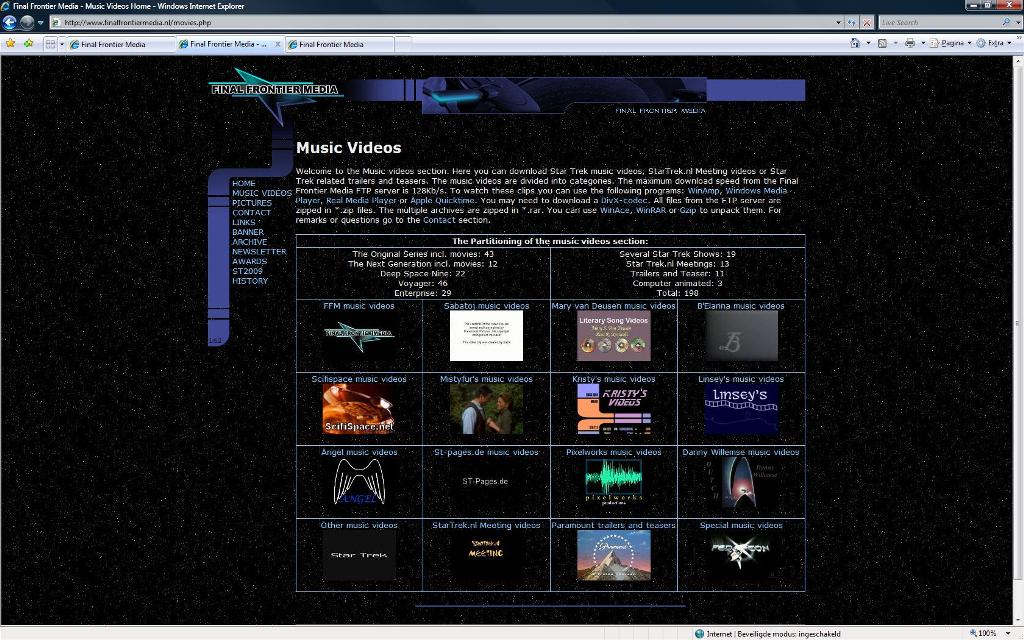The width and height of the screenshot is (1024, 640).
Task: Open the Mistyfur's music videos thumbnail
Action: point(487,409)
